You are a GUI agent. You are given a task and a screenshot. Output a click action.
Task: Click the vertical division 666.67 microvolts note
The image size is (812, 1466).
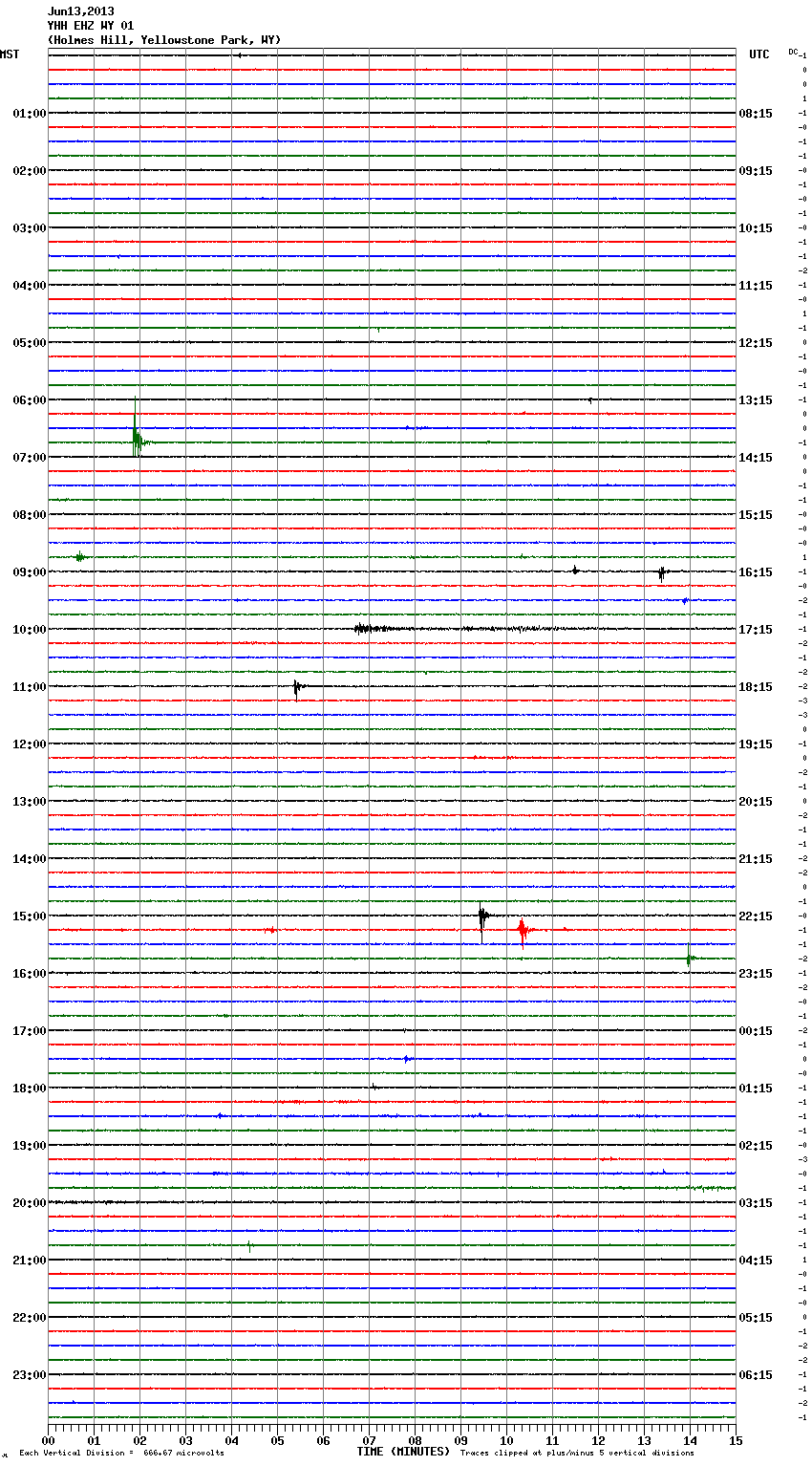[x=121, y=1454]
